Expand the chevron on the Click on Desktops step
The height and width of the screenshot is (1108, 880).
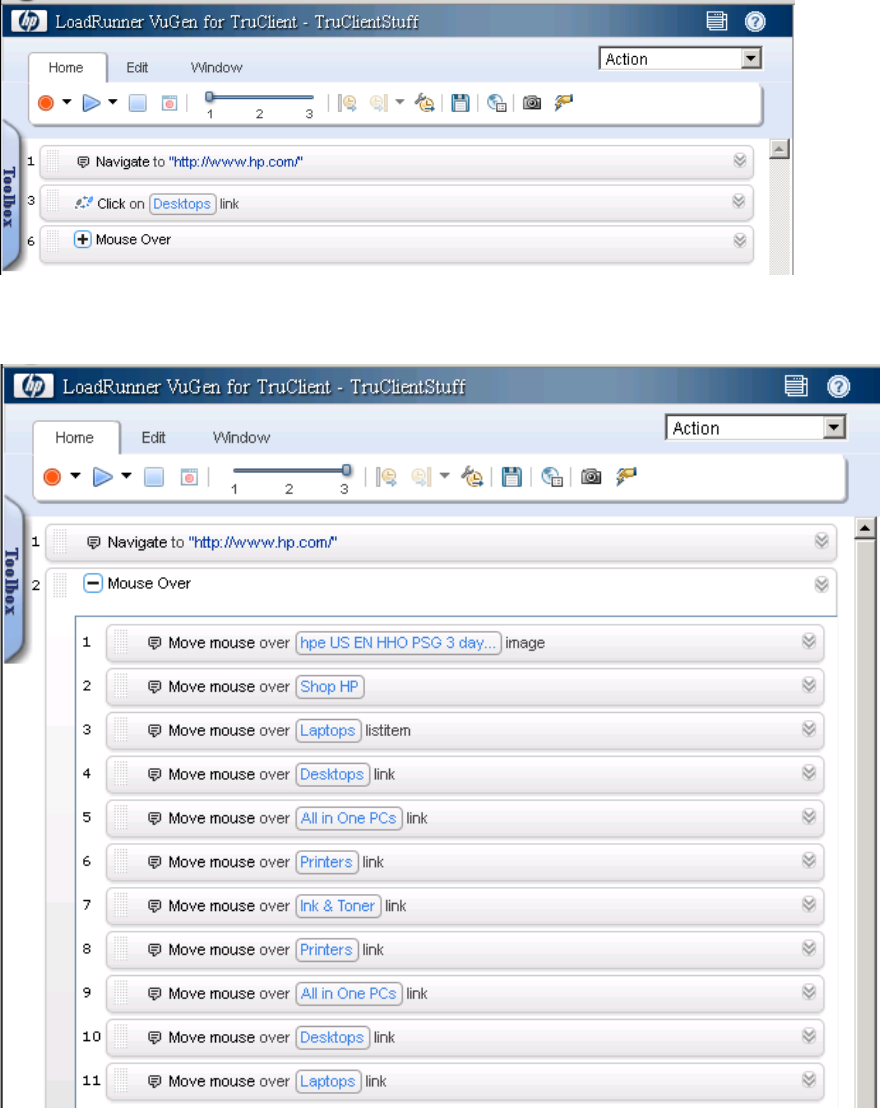739,202
